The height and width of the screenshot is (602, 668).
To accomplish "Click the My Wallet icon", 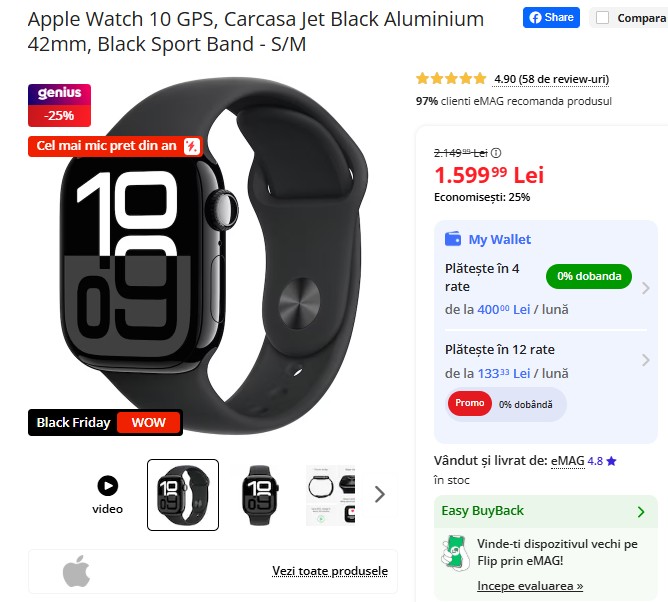I will point(453,239).
